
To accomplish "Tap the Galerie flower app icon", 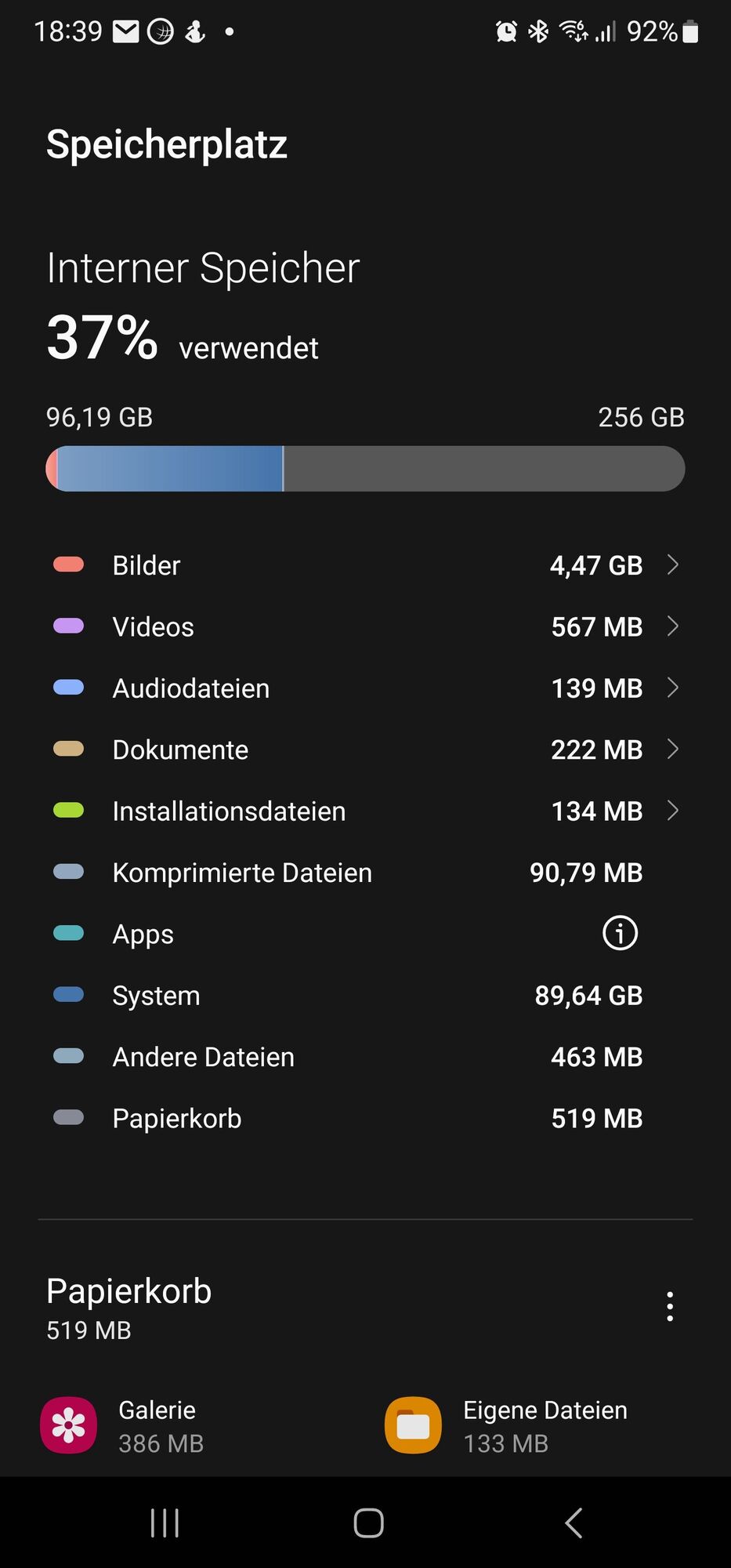I will (x=69, y=1425).
